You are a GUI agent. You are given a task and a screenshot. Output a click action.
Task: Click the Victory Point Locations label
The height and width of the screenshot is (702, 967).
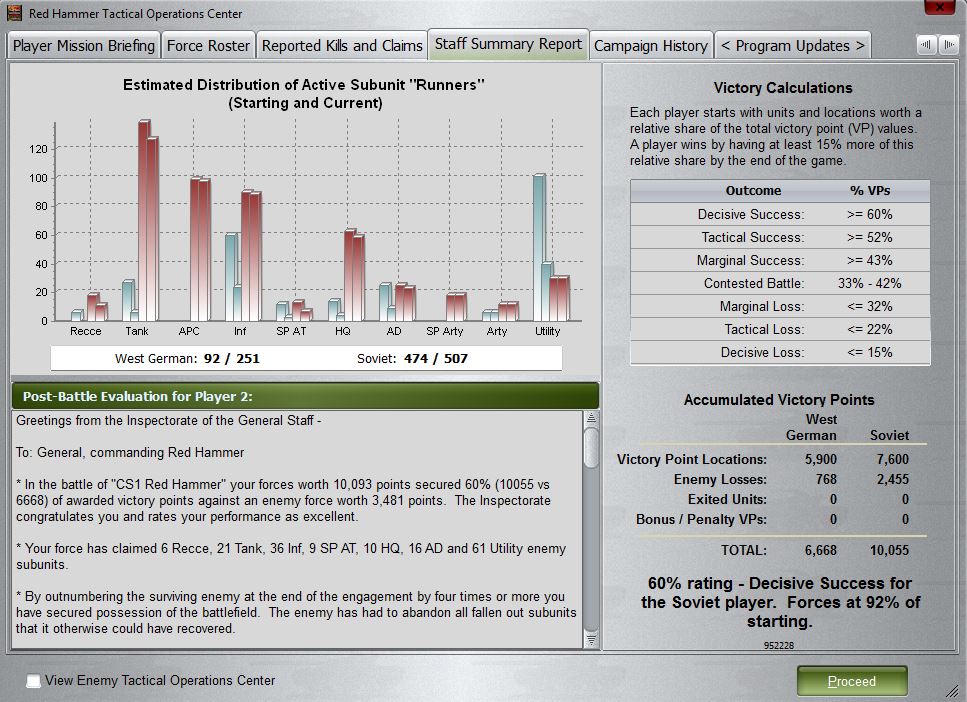pos(691,459)
